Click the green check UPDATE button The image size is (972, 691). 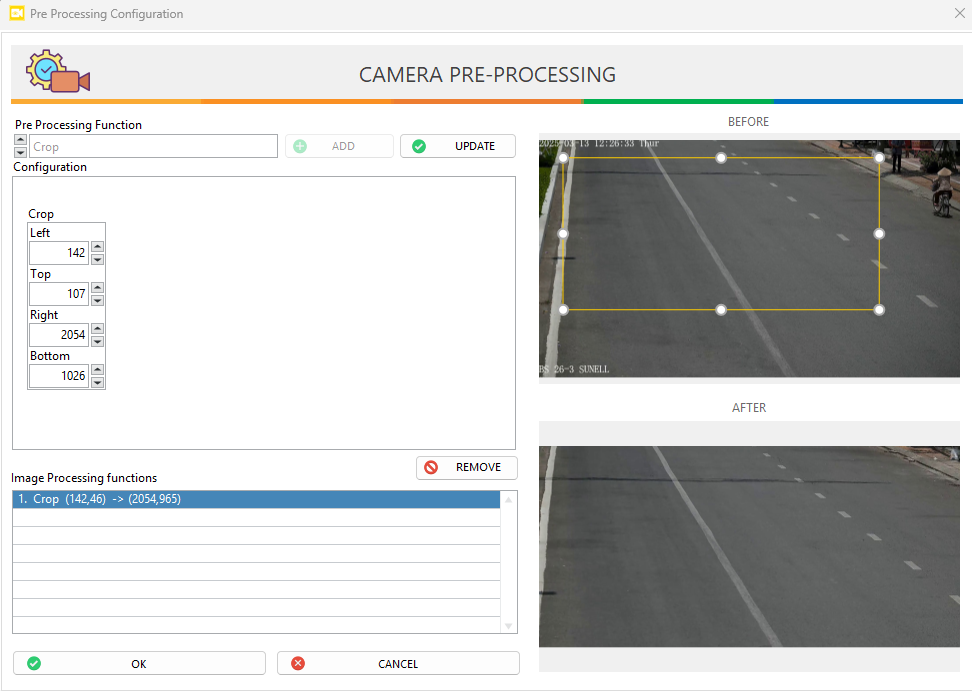click(x=458, y=146)
